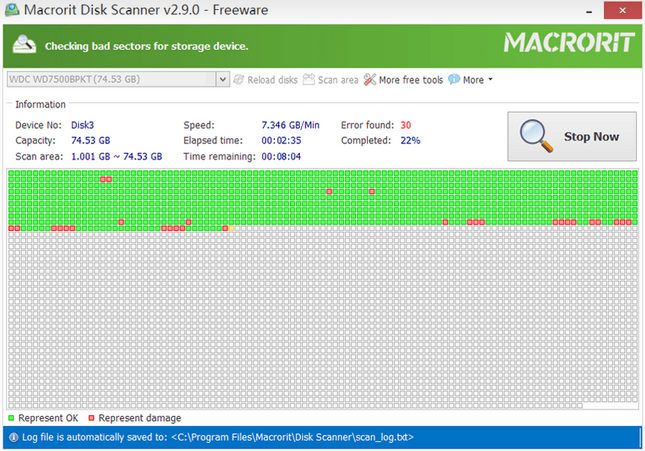Click the More free tools label
Image resolution: width=645 pixels, height=451 pixels.
tap(411, 80)
